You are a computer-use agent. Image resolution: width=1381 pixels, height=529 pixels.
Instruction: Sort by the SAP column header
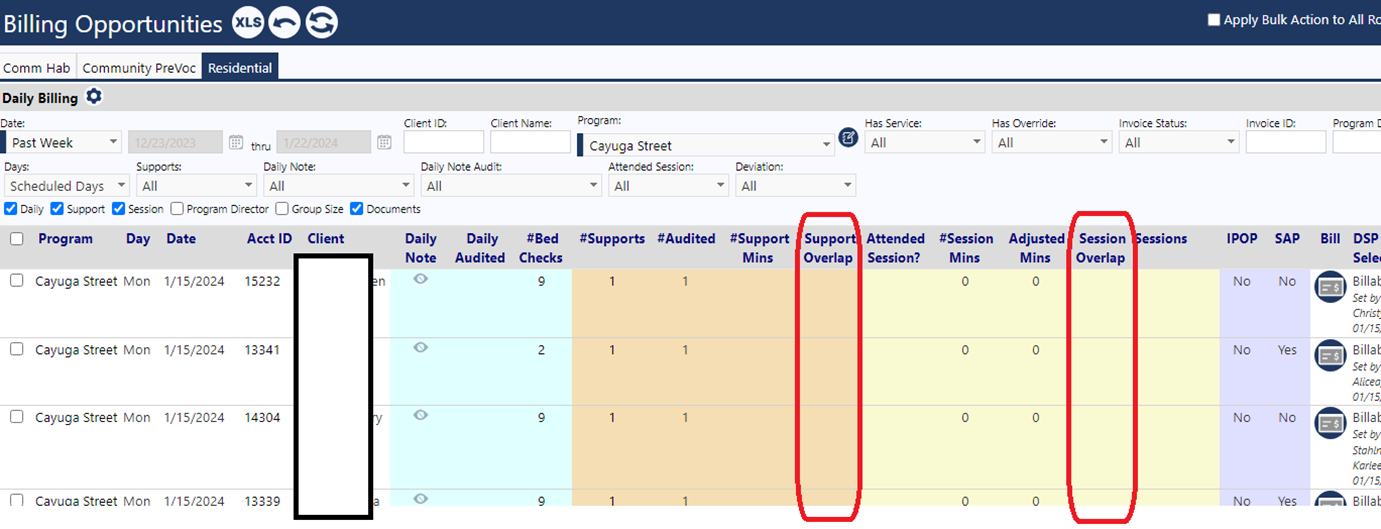tap(1287, 239)
